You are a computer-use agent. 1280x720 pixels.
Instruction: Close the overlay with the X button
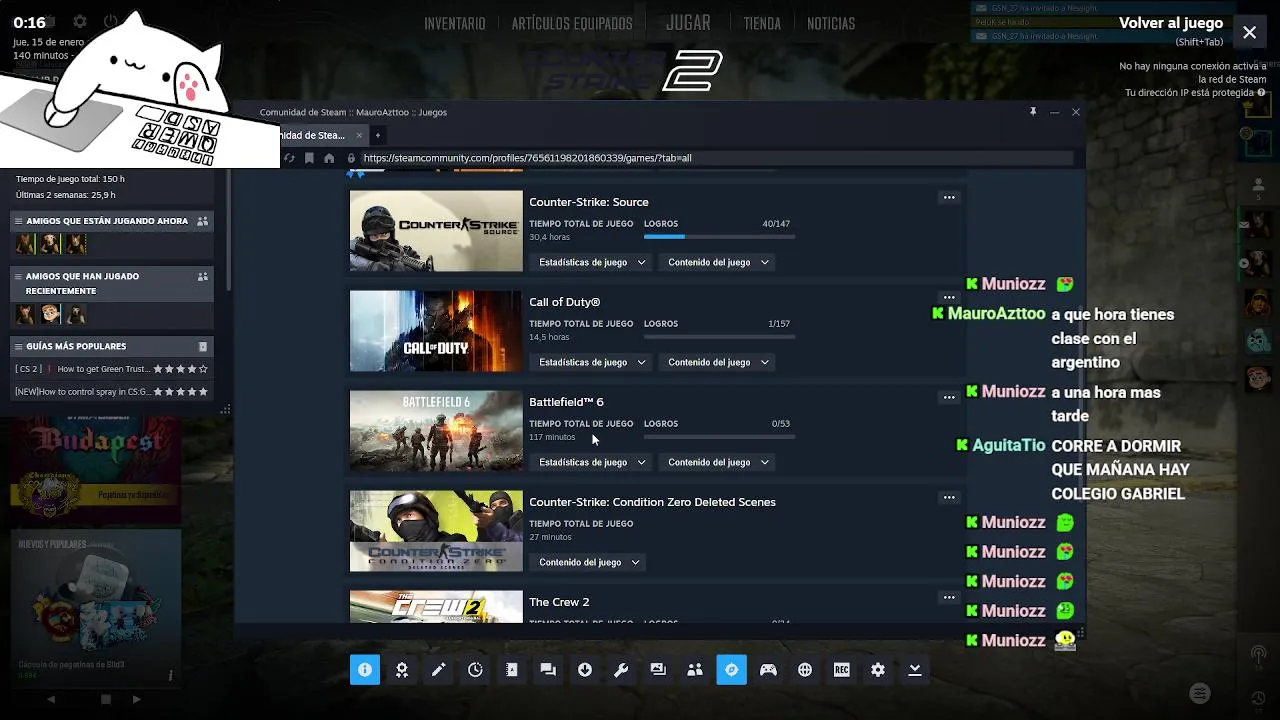[1250, 32]
